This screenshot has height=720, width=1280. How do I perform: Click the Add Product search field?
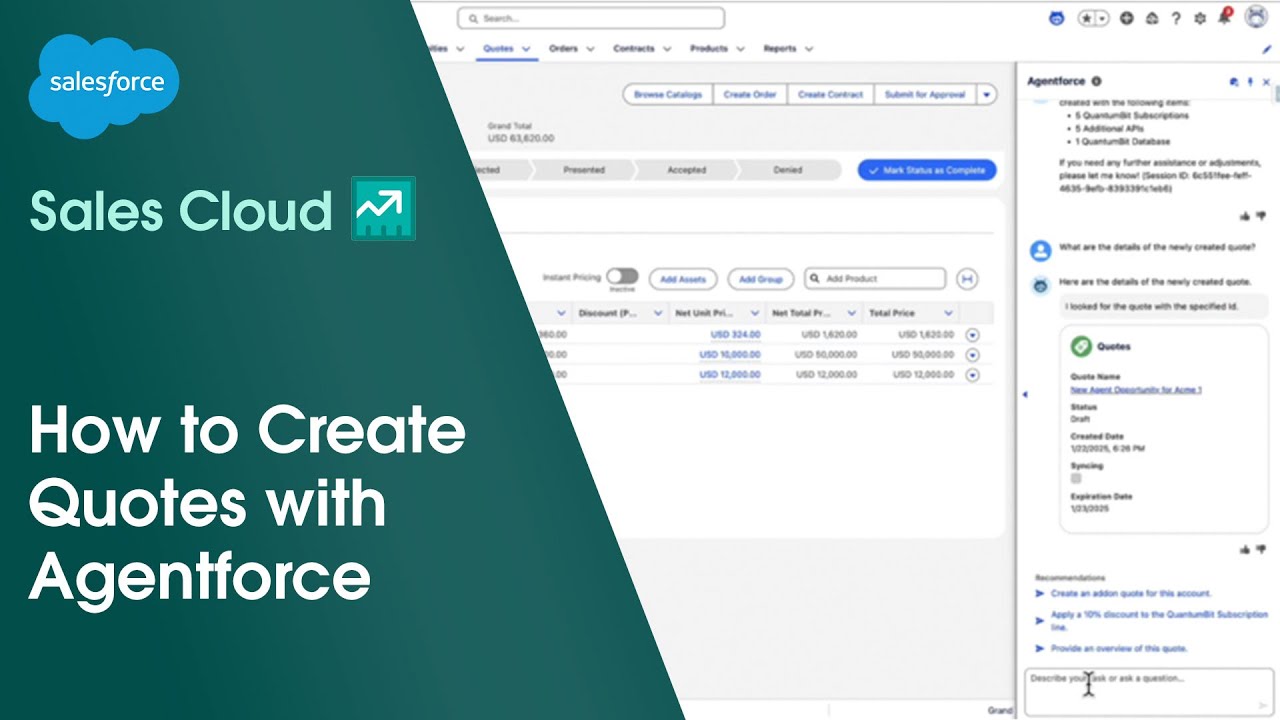tap(875, 279)
